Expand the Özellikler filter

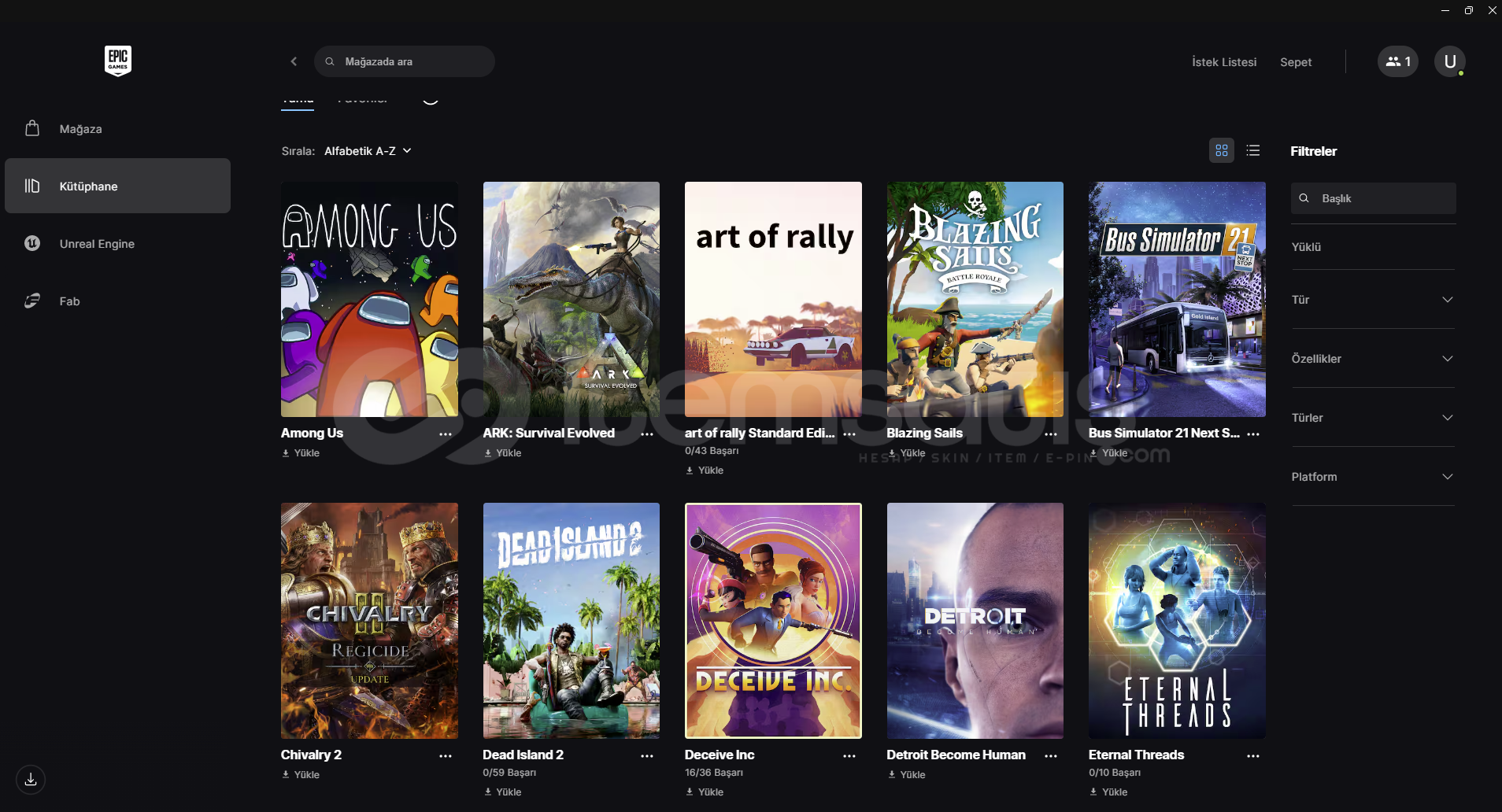[x=1373, y=359]
